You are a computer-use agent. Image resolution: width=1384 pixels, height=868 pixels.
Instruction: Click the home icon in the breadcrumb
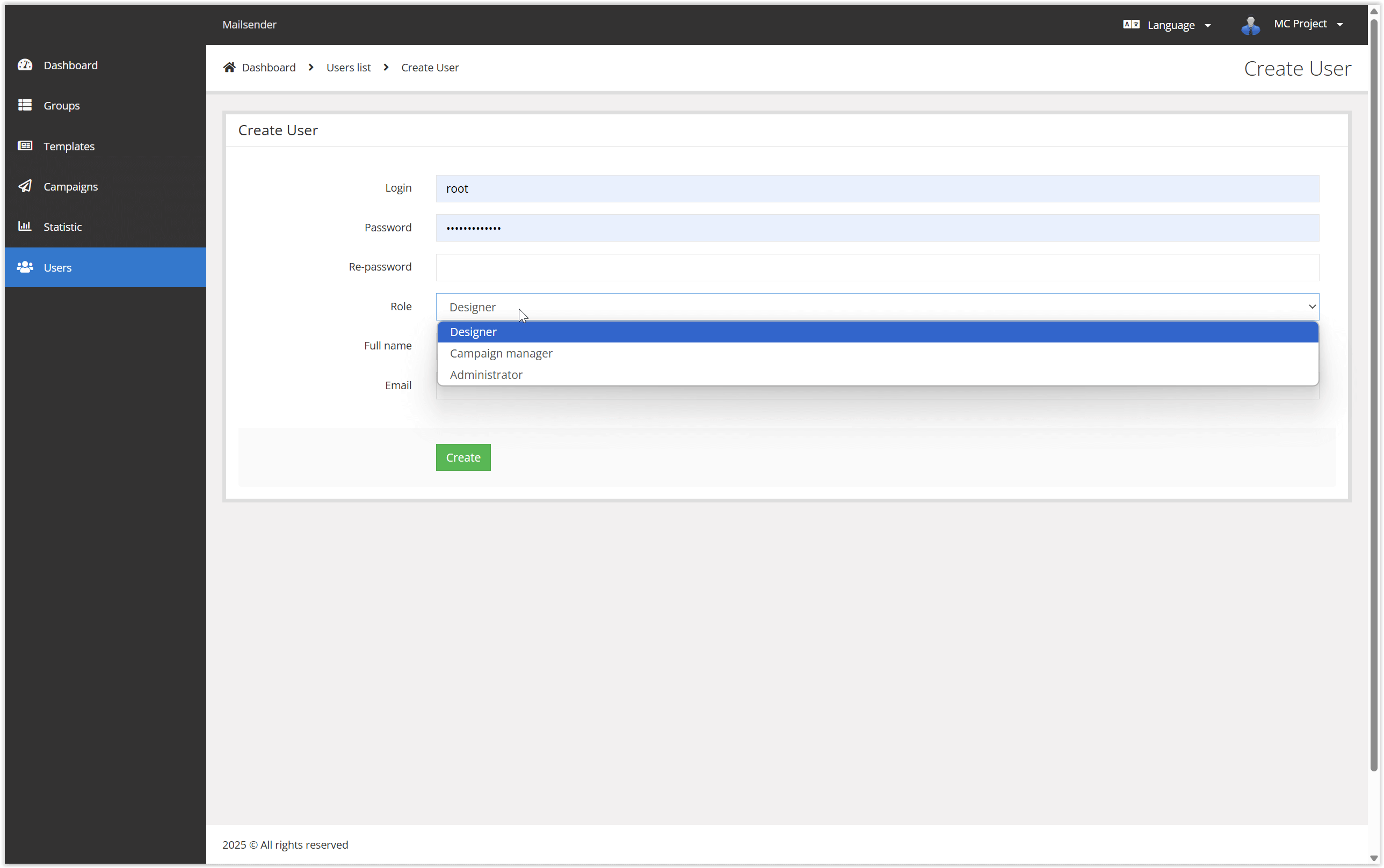tap(229, 67)
